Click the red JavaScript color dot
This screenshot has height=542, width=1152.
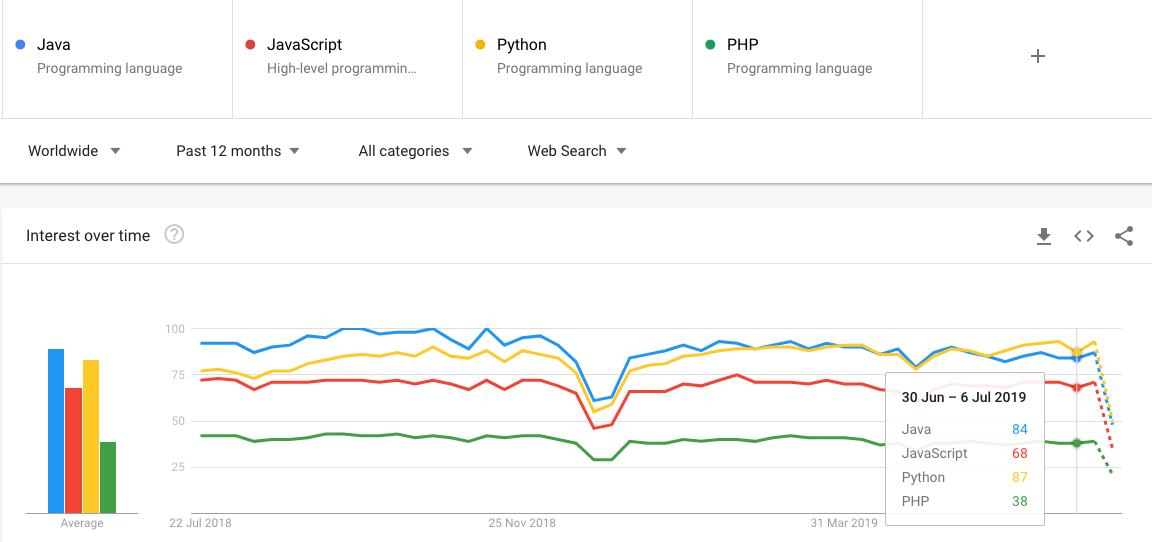250,45
